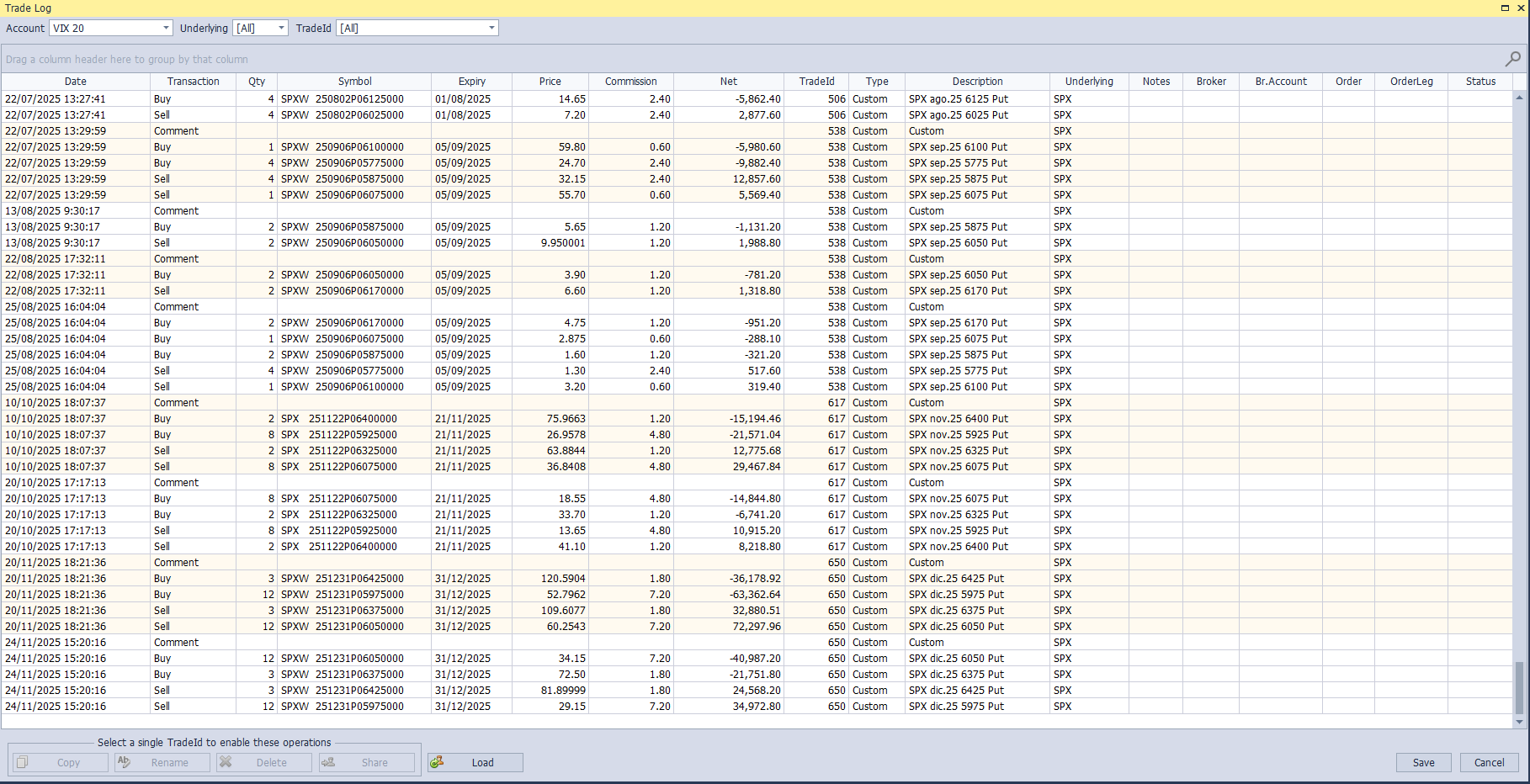Screen dimensions: 1530x784
Task: Click the Share icon
Action: pyautogui.click(x=330, y=762)
